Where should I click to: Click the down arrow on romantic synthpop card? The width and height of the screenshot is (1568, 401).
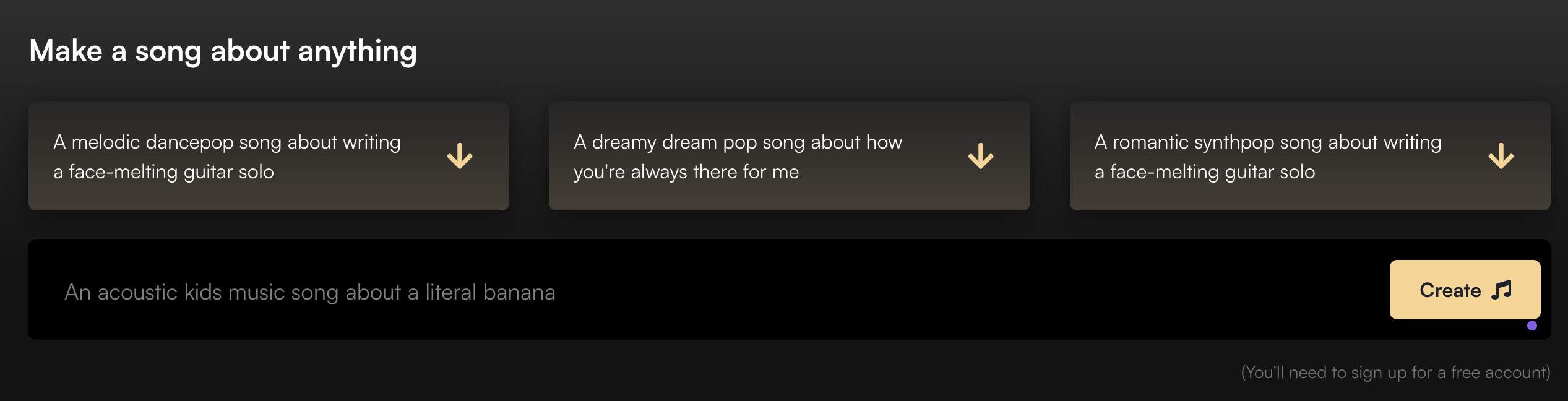[x=1501, y=156]
